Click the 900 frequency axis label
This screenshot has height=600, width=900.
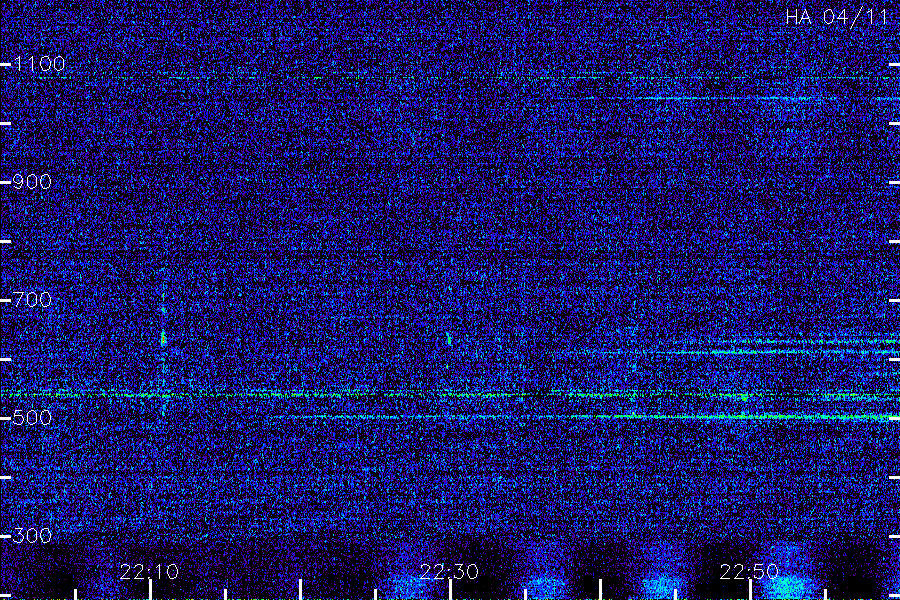pyautogui.click(x=32, y=182)
